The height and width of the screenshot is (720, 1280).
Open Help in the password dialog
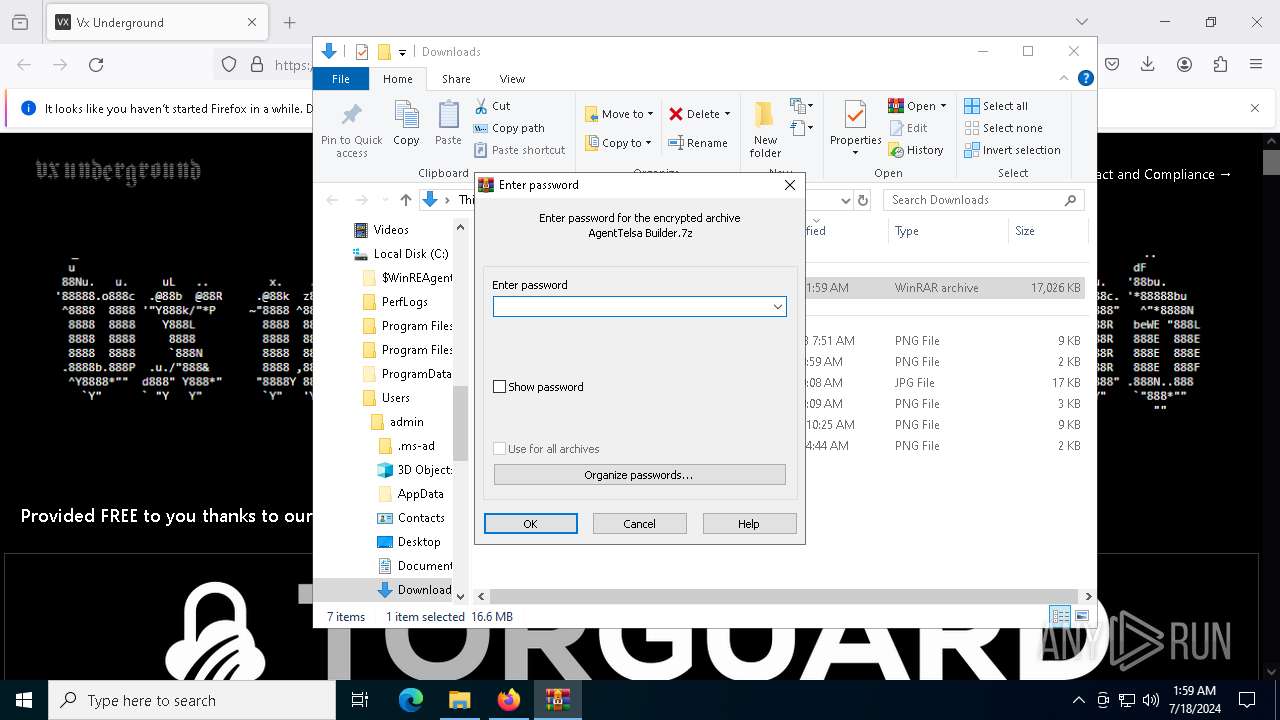(749, 524)
